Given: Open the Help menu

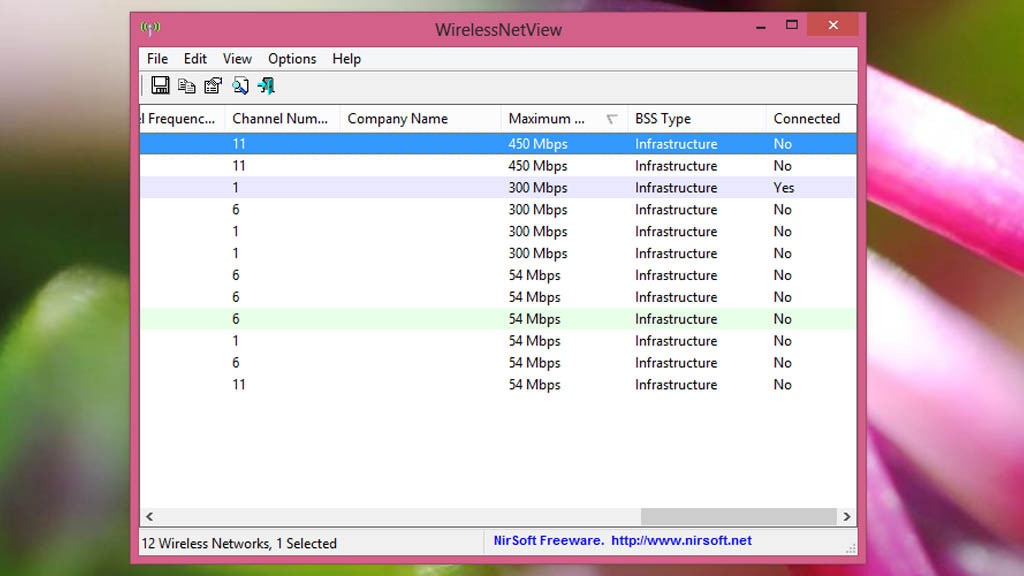Looking at the screenshot, I should [346, 59].
